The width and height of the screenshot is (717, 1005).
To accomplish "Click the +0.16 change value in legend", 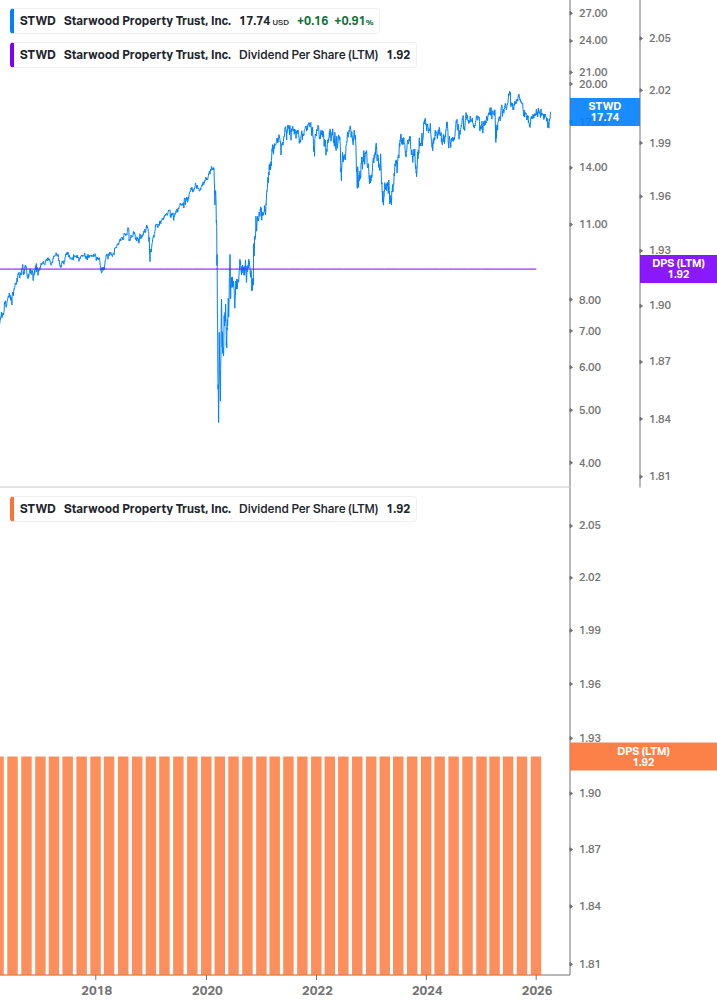I will [x=313, y=21].
